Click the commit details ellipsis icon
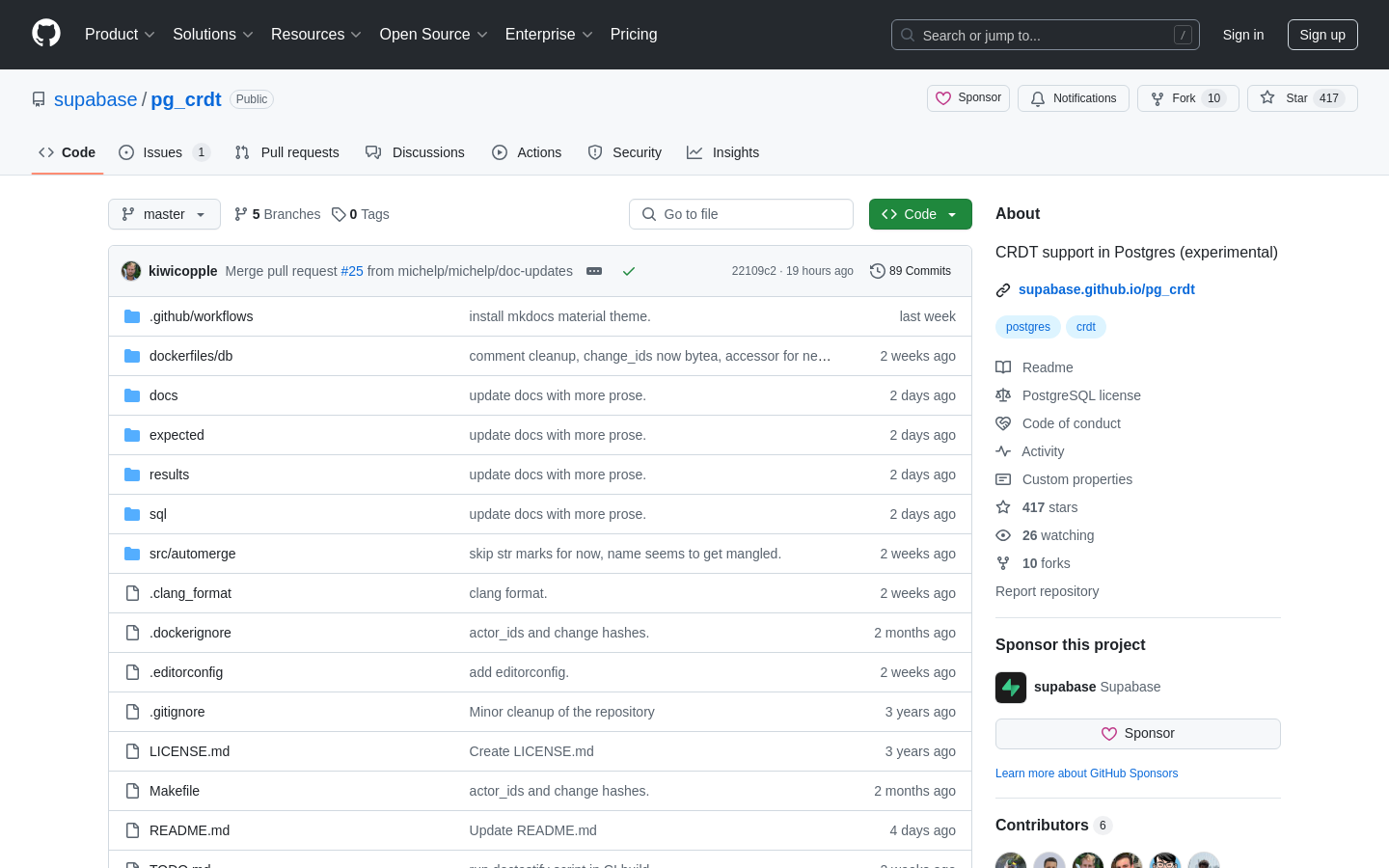Screen dimensions: 1389x868 [x=594, y=271]
